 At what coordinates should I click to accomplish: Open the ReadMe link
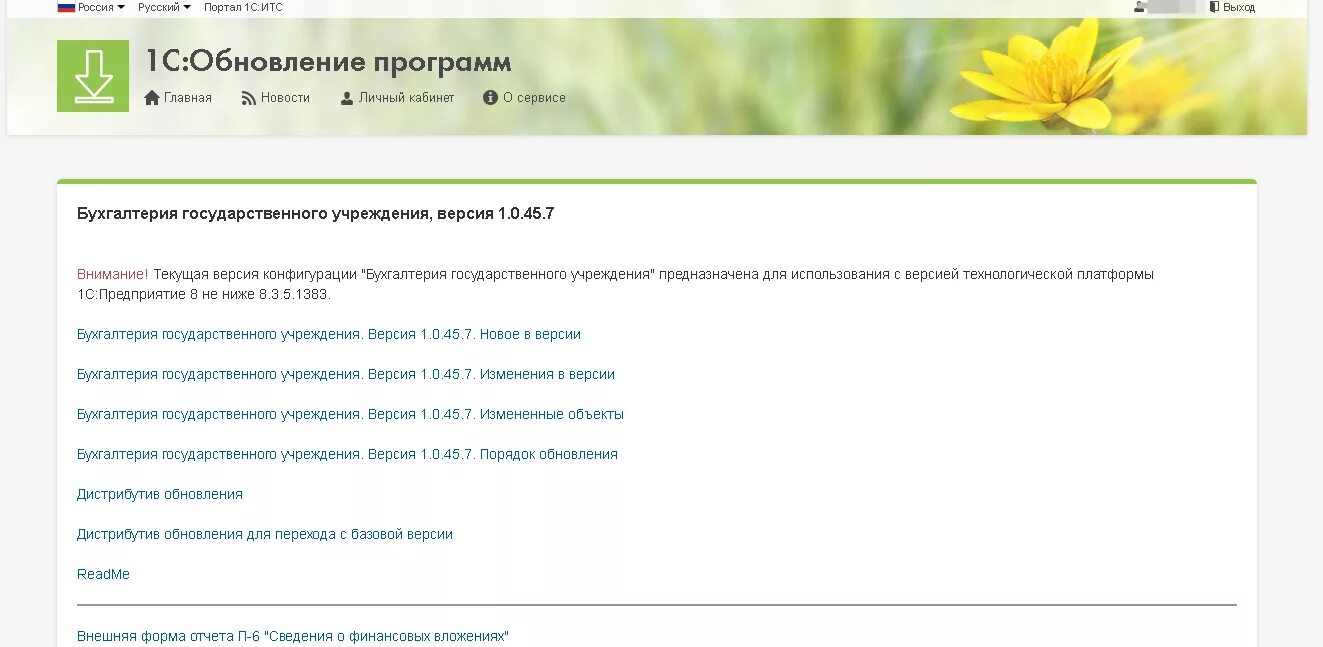(103, 574)
